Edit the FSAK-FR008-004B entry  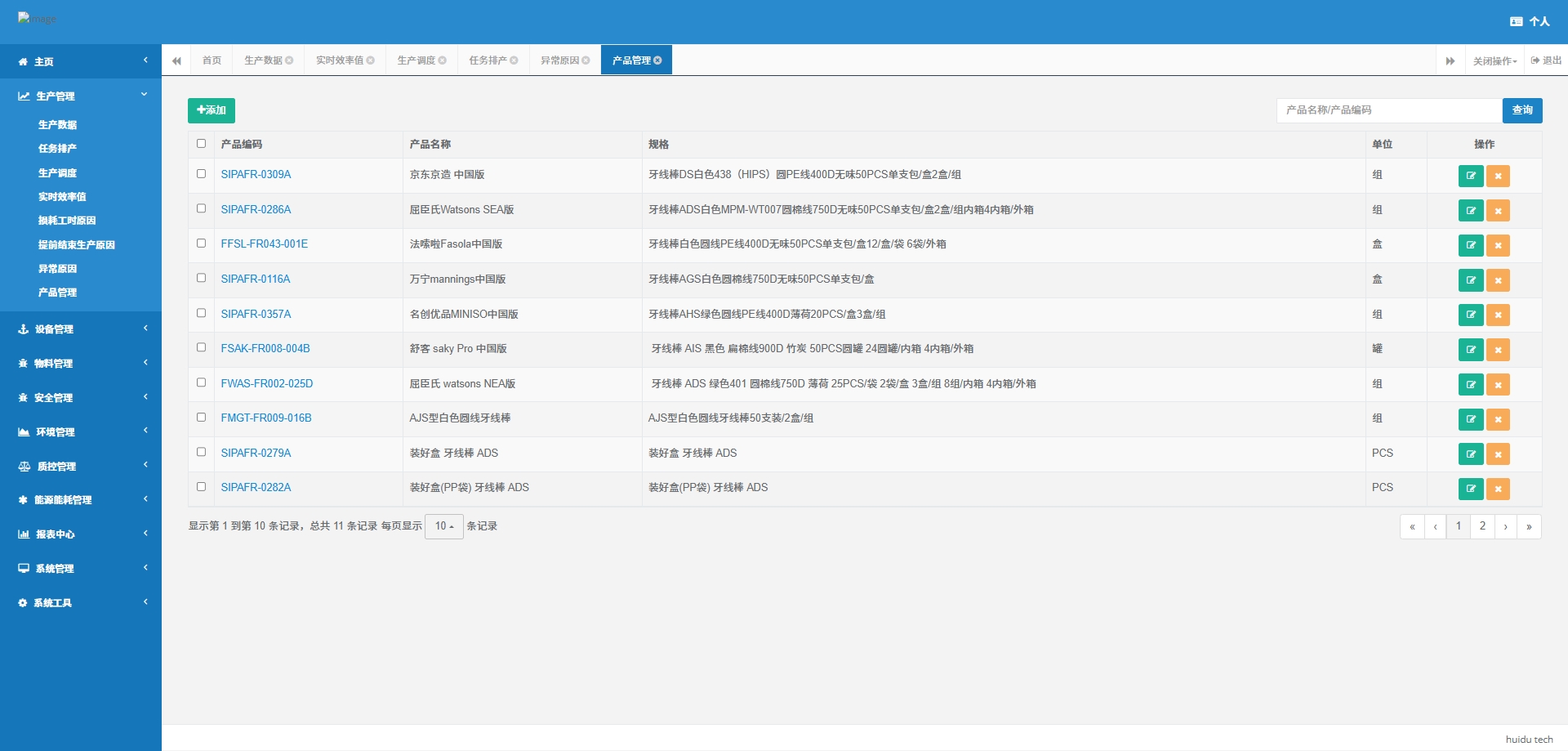1471,350
